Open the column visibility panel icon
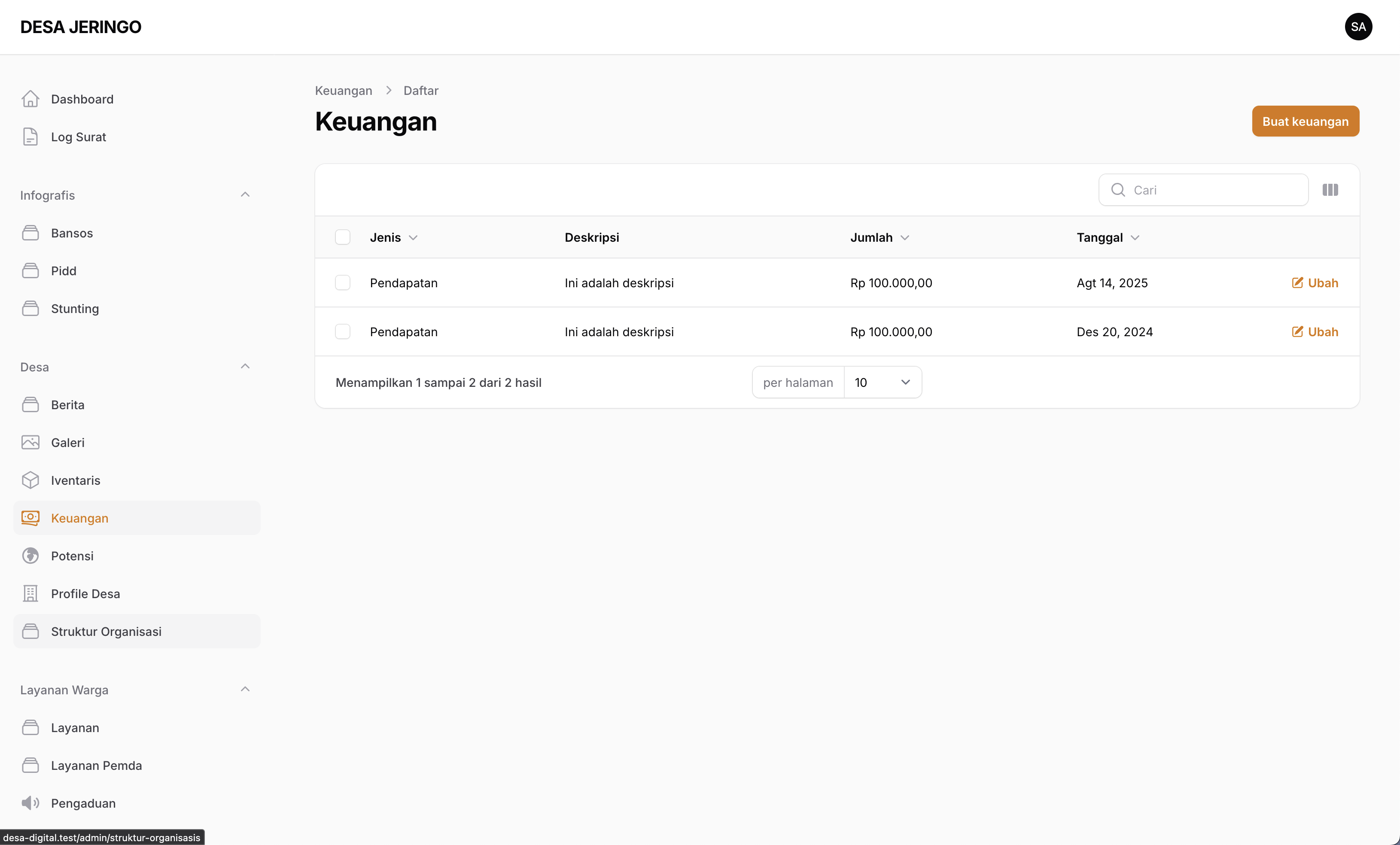This screenshot has width=1400, height=845. 1330,189
